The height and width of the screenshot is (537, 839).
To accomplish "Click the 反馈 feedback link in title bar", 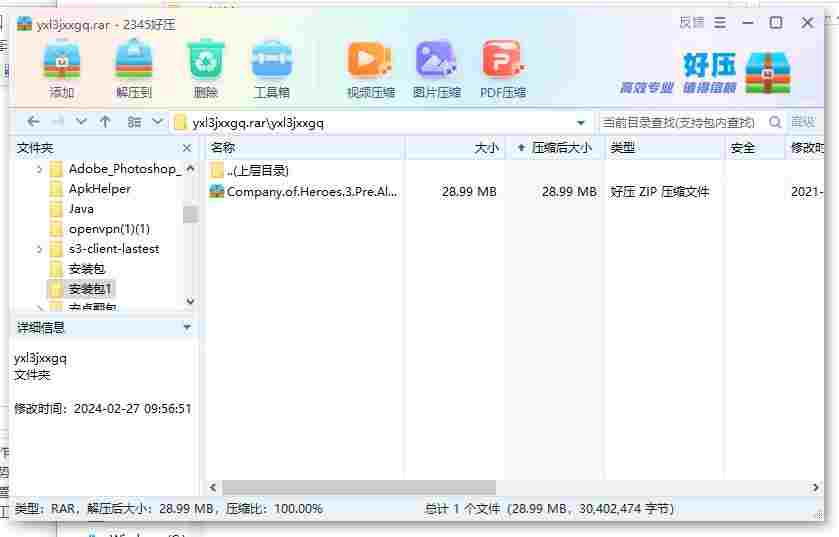I will coord(692,23).
